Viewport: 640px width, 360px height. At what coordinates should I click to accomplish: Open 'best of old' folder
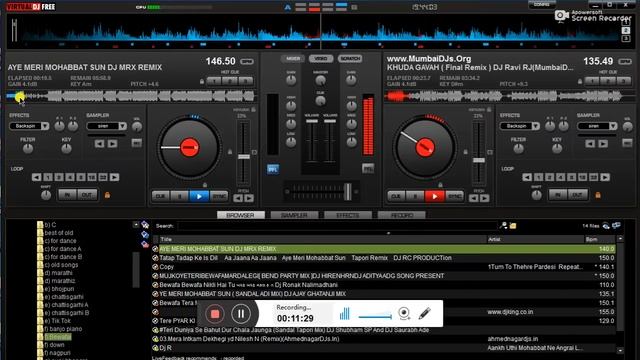pos(59,233)
